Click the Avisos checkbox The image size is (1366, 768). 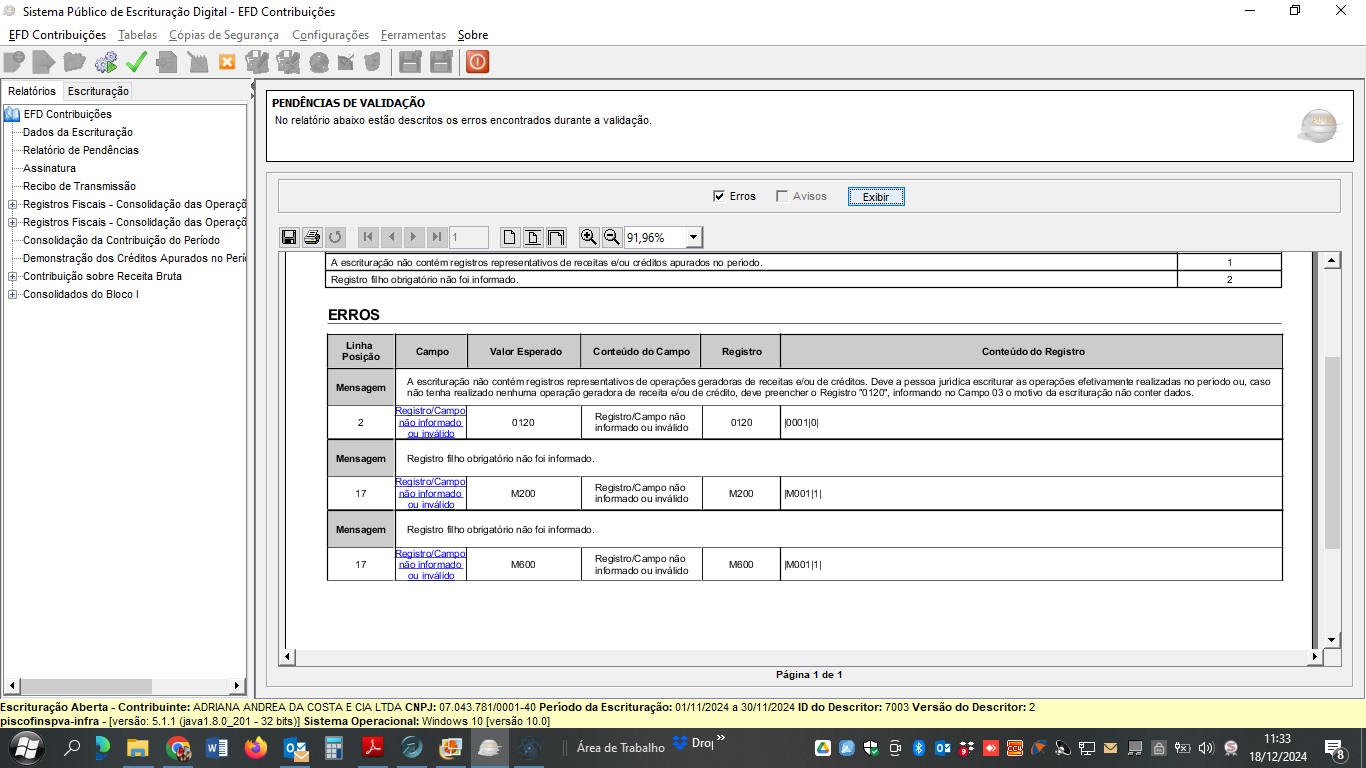coord(782,196)
